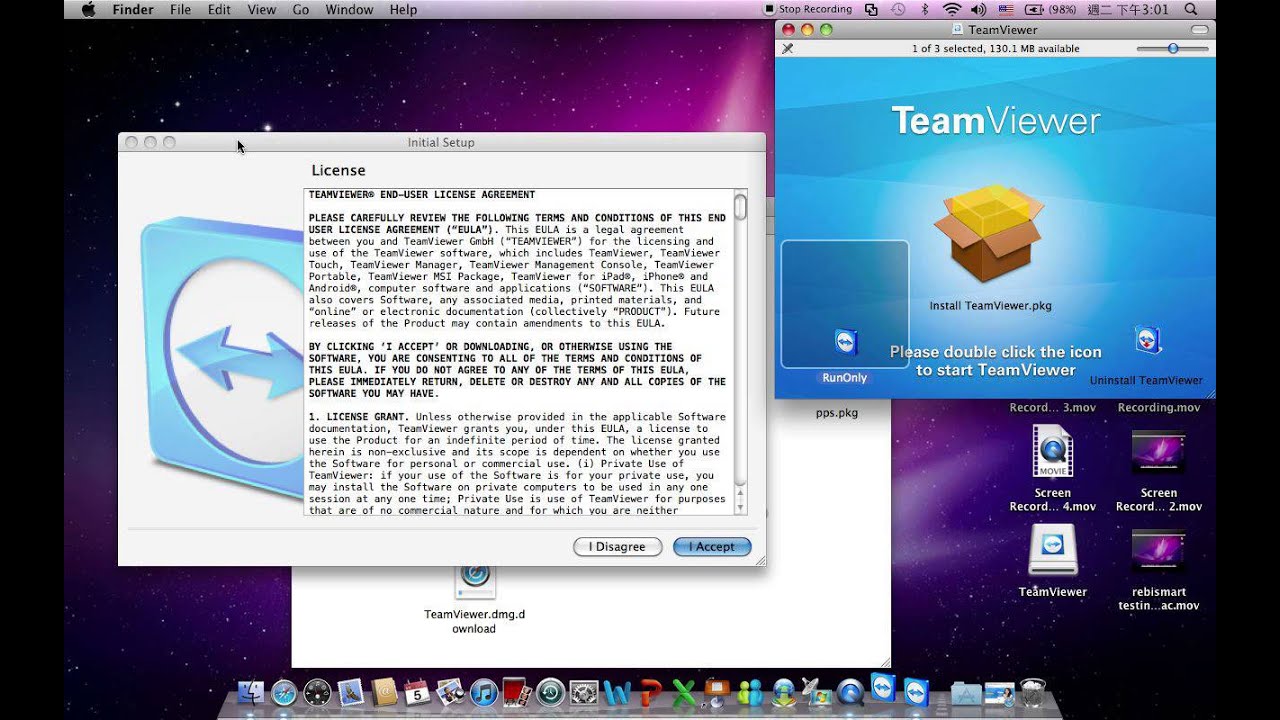This screenshot has width=1280, height=720.
Task: Open the input source flag menu
Action: (x=1005, y=10)
